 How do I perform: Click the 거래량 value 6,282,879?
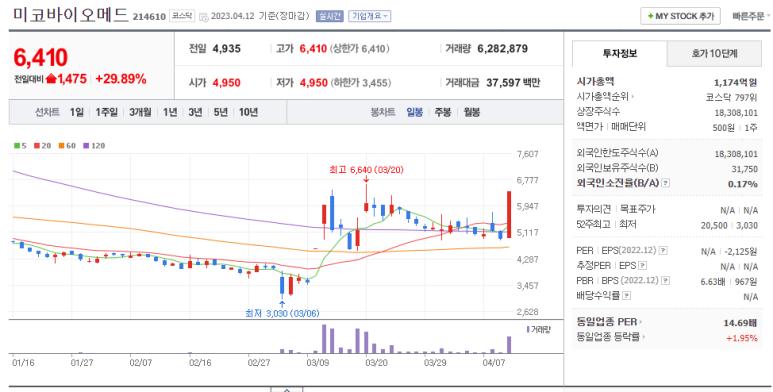[x=502, y=48]
